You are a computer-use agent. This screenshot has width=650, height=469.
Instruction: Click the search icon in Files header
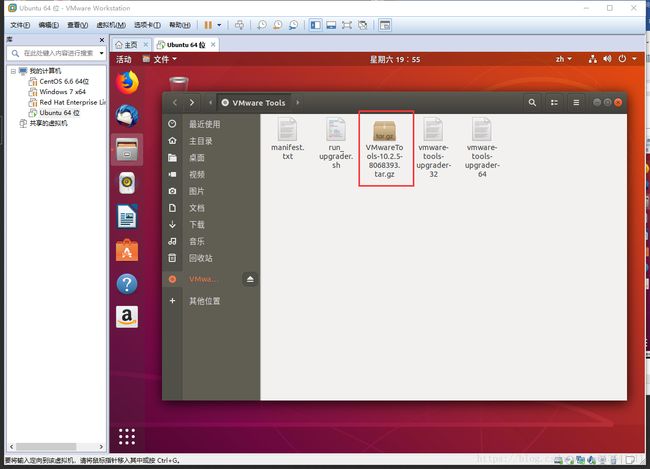pyautogui.click(x=532, y=102)
